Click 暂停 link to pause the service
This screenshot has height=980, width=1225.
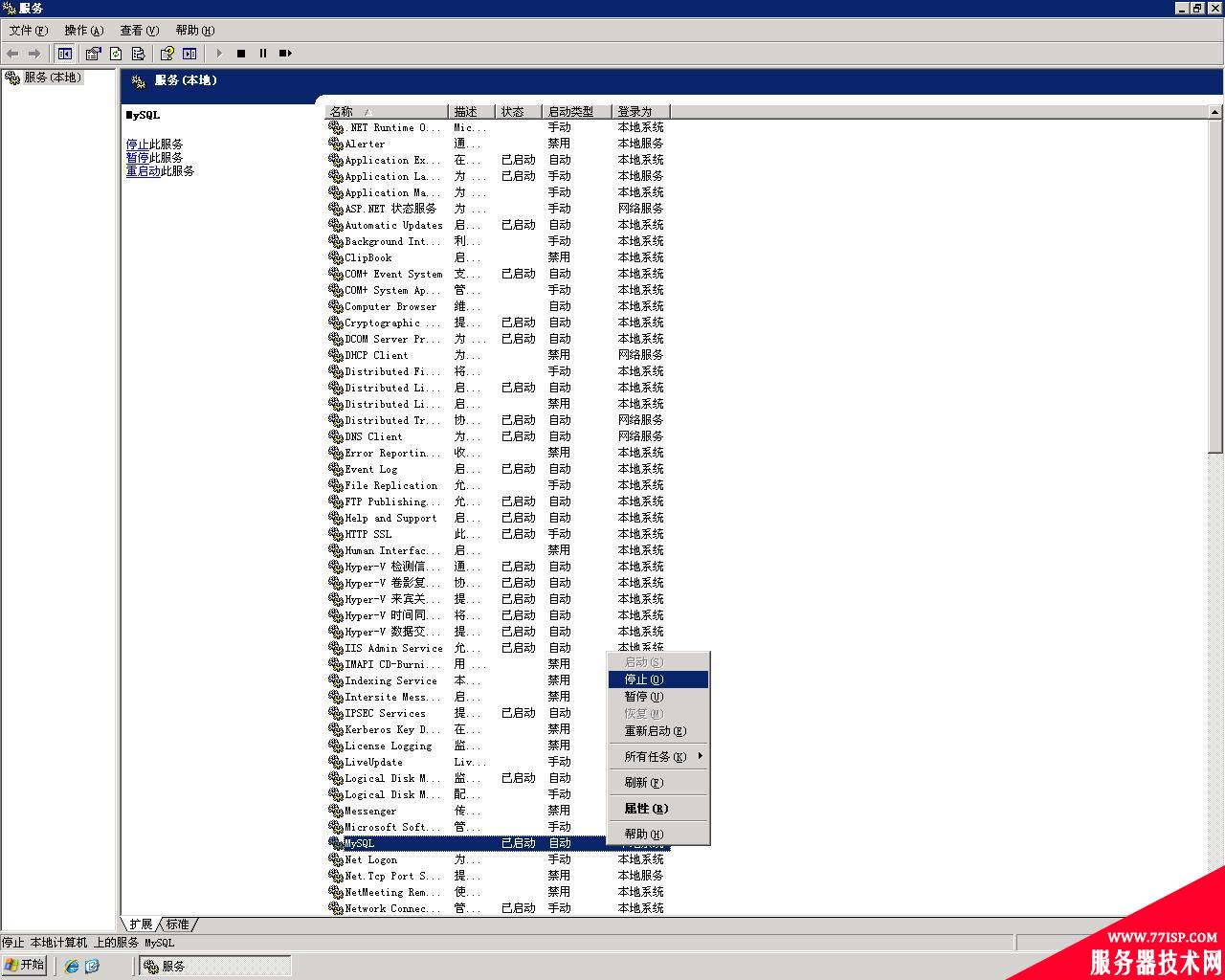(x=137, y=158)
